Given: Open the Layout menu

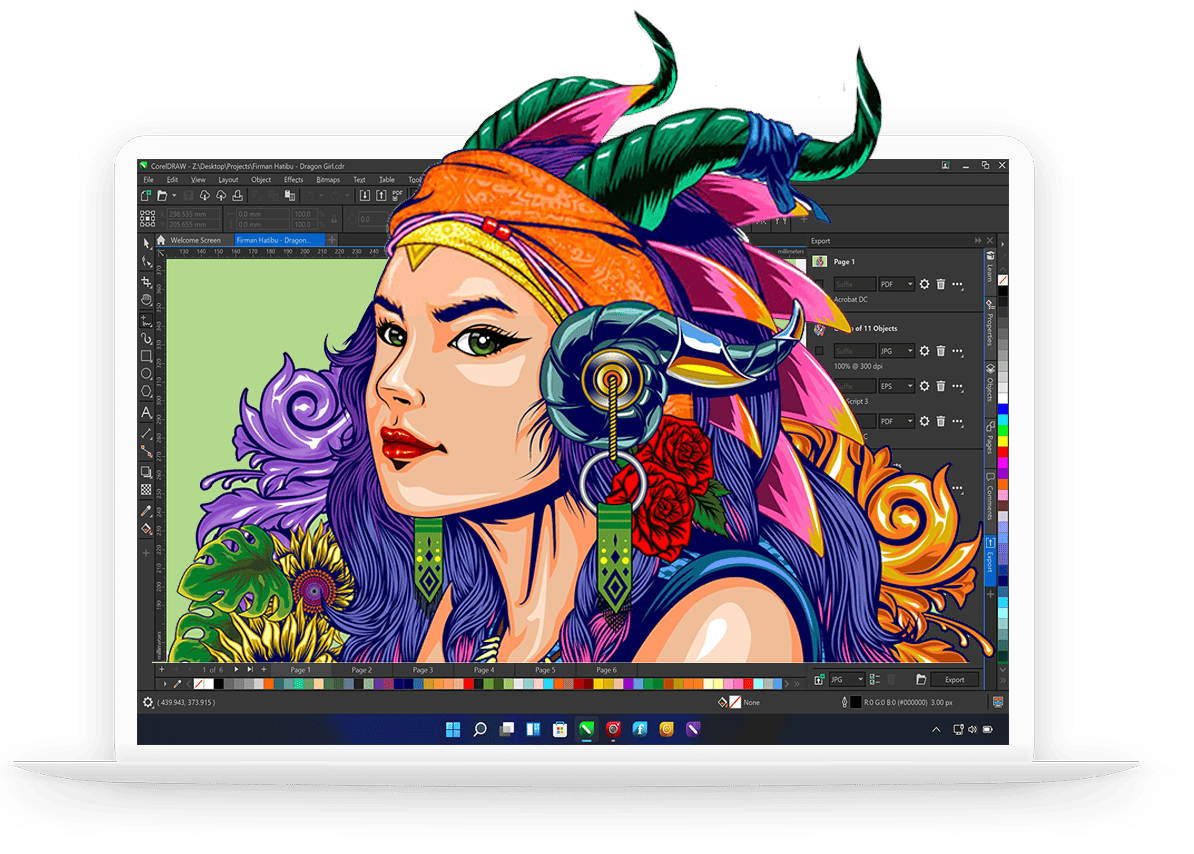Looking at the screenshot, I should point(228,180).
